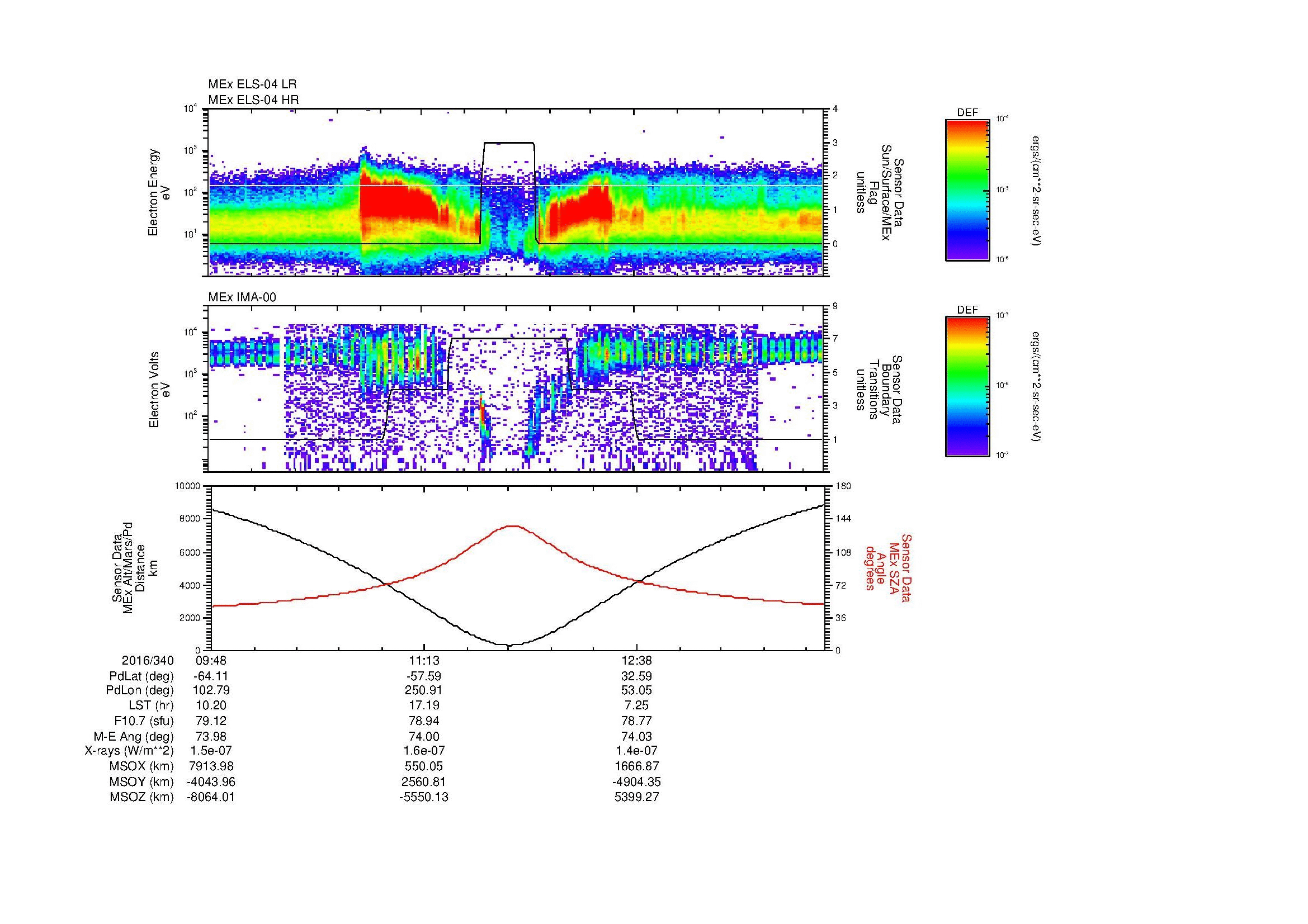Click the MSOZ value '-8064.01'
Screen dimensions: 1308x924
211,797
